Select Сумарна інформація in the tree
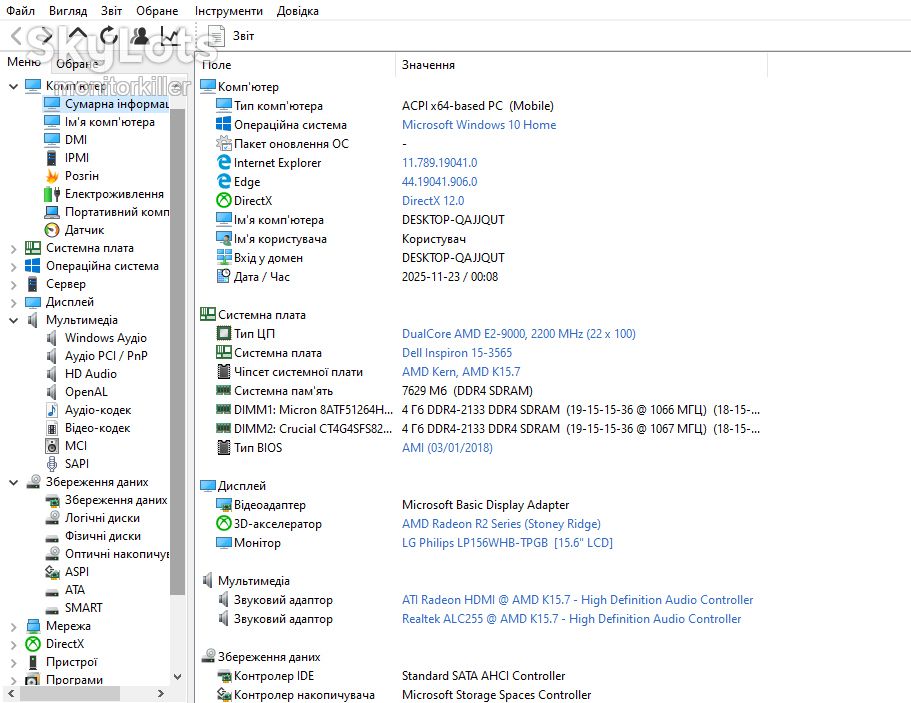 (116, 103)
